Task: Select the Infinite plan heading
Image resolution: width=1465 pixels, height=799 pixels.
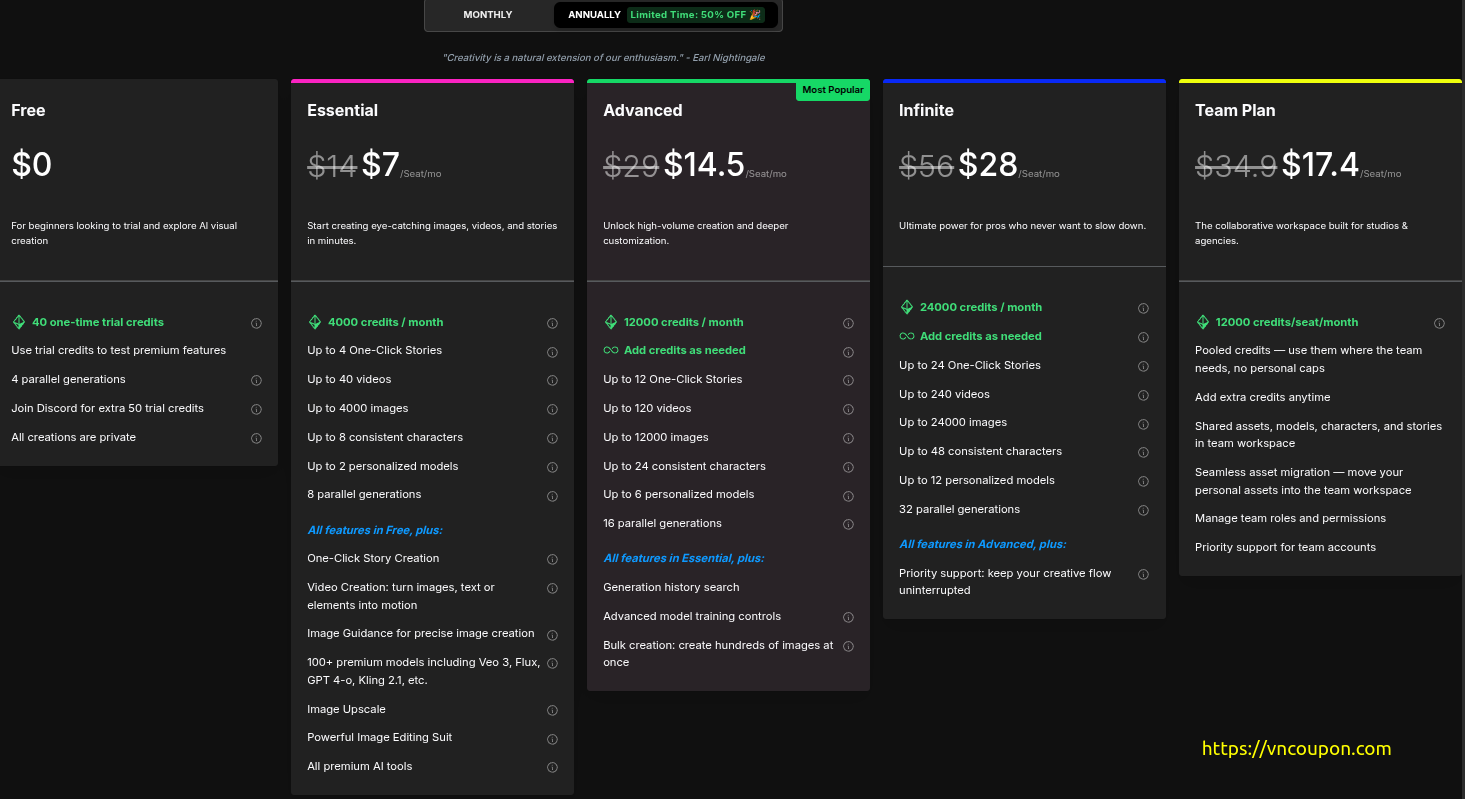Action: tap(926, 110)
